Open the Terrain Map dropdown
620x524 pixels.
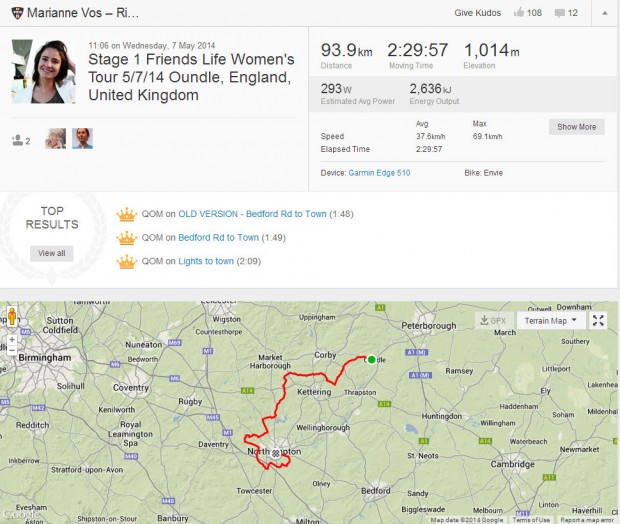click(550, 321)
